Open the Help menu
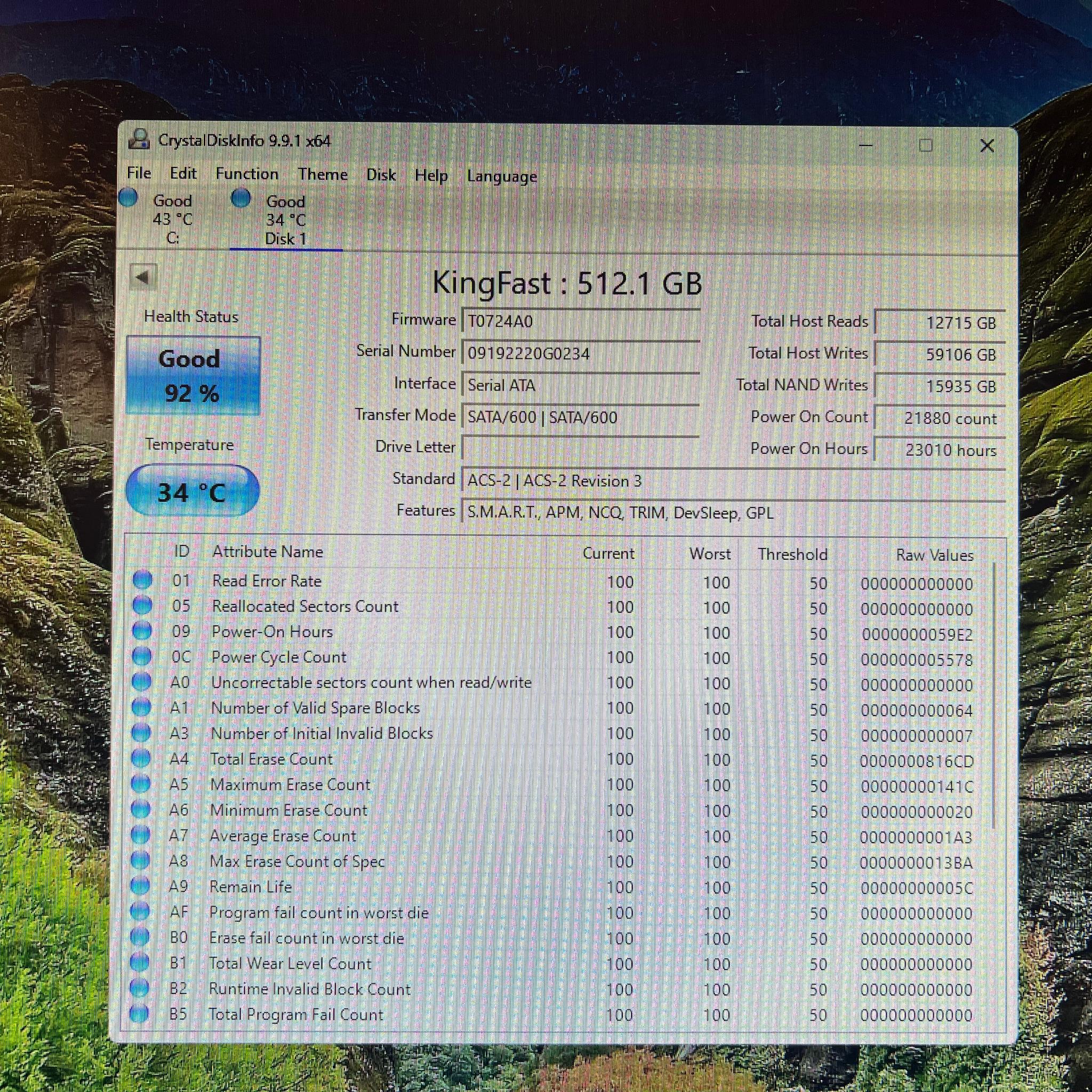This screenshot has height=1092, width=1092. pyautogui.click(x=431, y=175)
